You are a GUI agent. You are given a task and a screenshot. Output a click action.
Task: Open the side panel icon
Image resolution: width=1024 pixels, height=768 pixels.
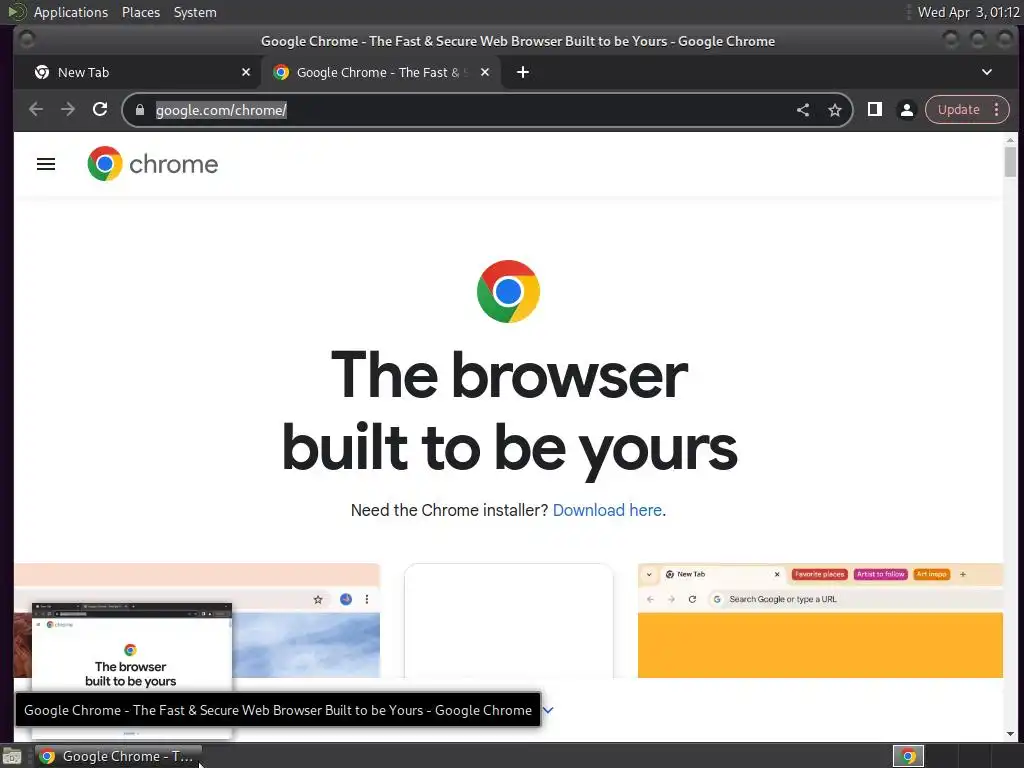tap(874, 110)
